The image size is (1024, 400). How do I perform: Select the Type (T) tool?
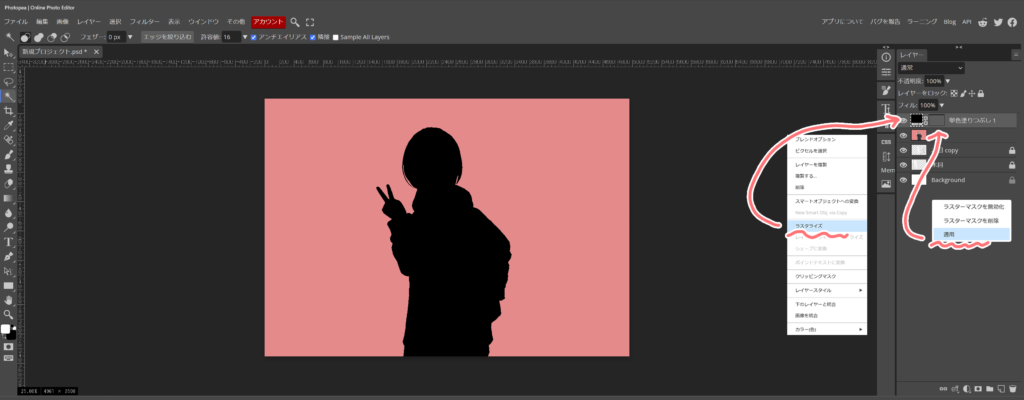click(x=8, y=241)
